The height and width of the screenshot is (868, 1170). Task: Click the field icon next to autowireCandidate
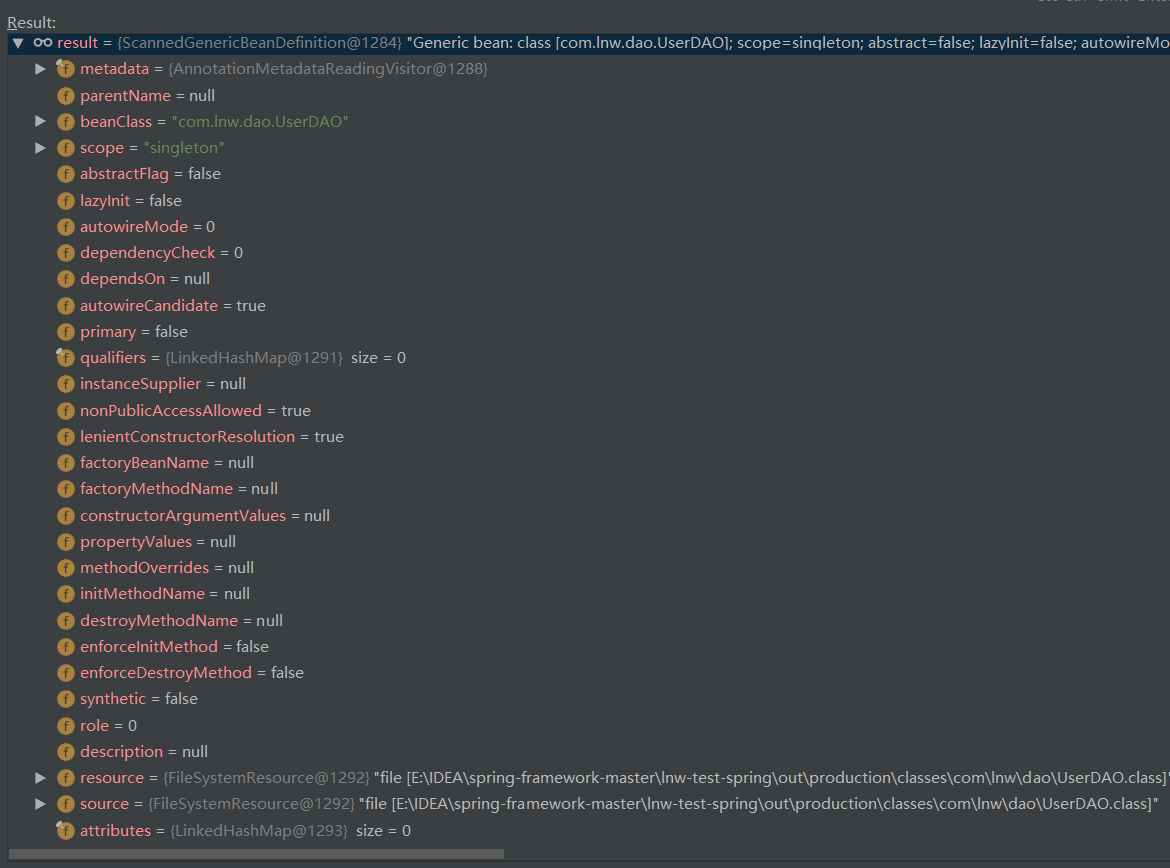(x=66, y=306)
